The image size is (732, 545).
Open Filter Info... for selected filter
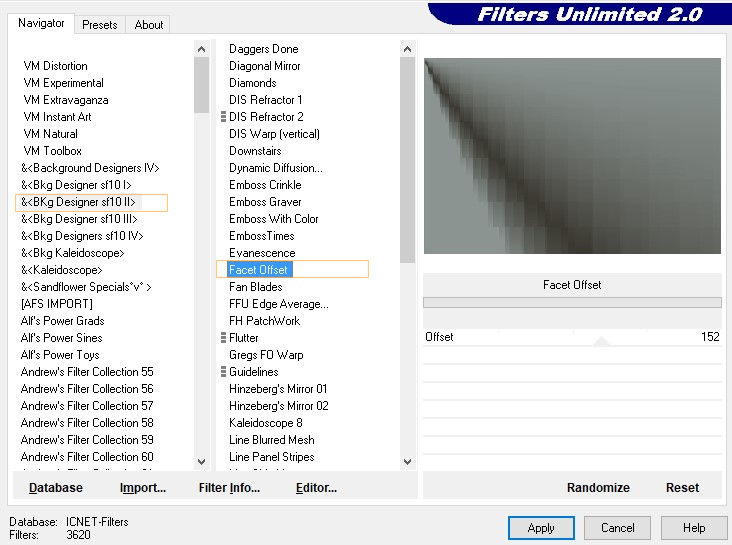point(229,488)
